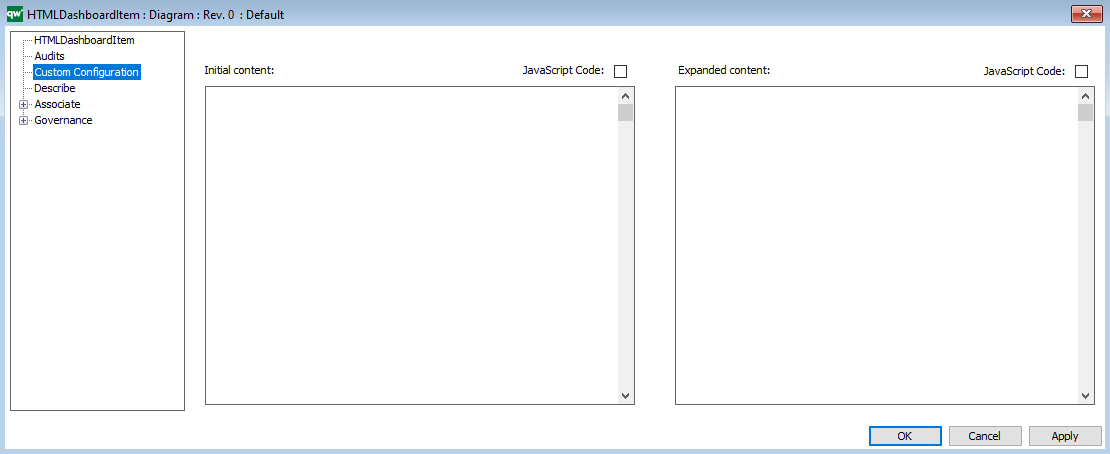Click the green qw application icon
The height and width of the screenshot is (454, 1110).
(15, 13)
